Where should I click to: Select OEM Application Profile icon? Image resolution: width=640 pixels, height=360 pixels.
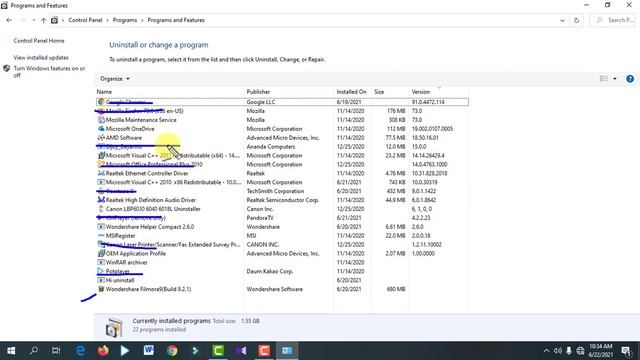[x=101, y=253]
